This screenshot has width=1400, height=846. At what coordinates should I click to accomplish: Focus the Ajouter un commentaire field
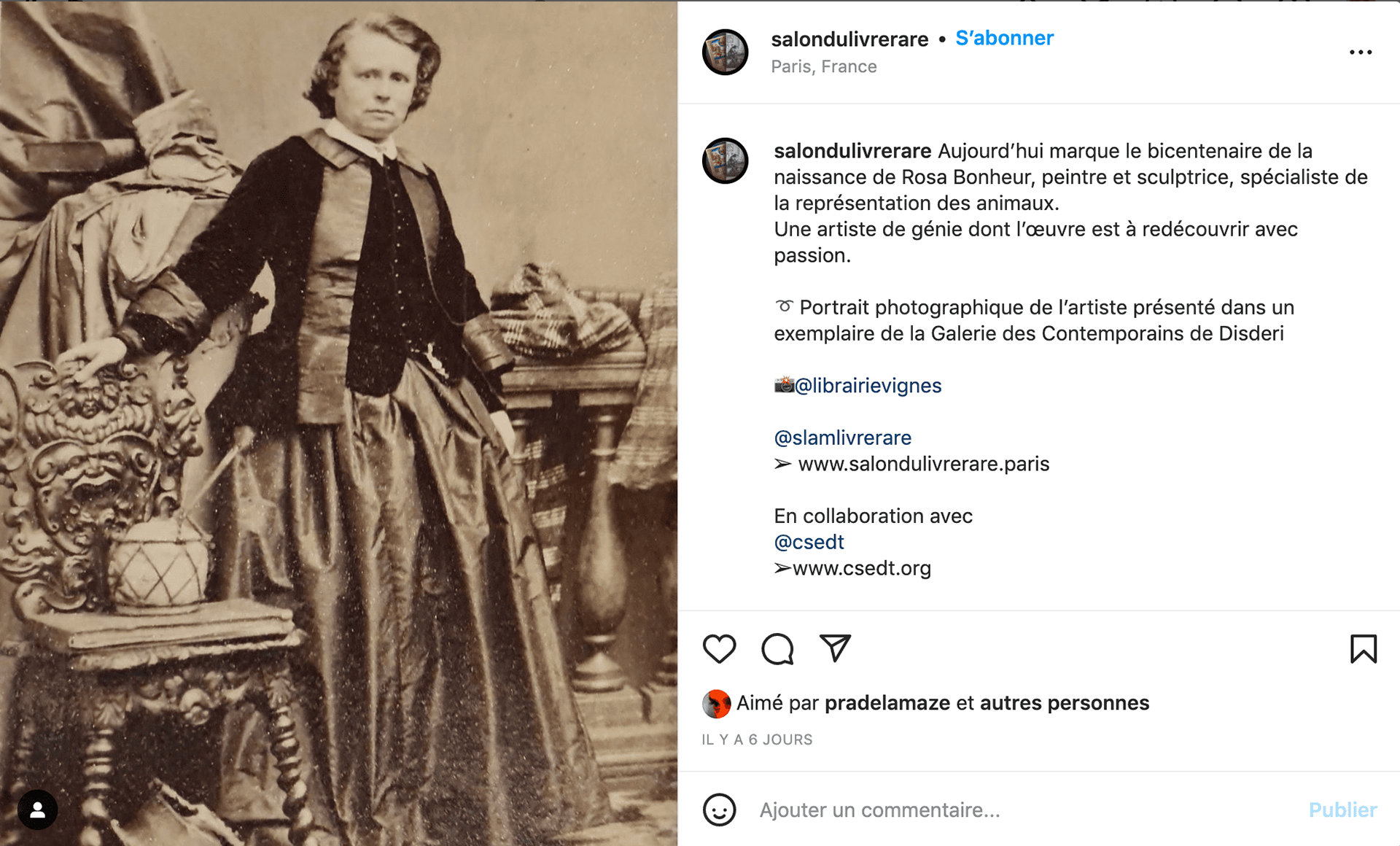click(1021, 810)
